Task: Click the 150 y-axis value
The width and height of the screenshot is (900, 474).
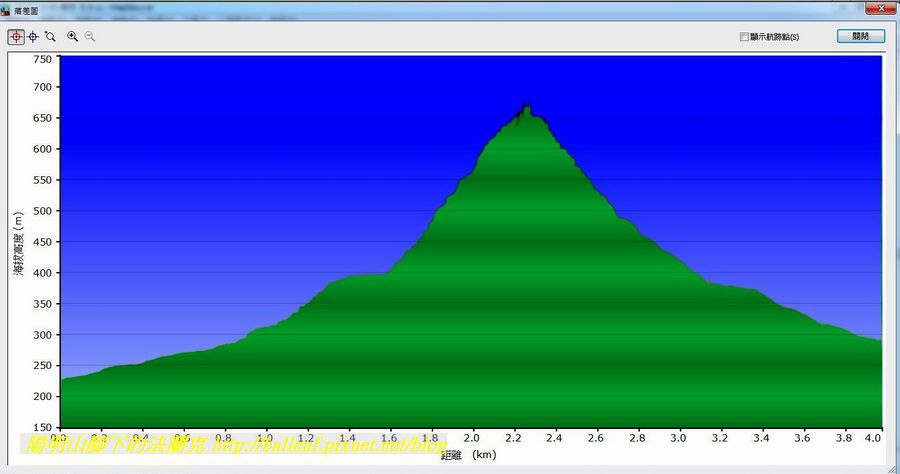Action: coord(42,428)
